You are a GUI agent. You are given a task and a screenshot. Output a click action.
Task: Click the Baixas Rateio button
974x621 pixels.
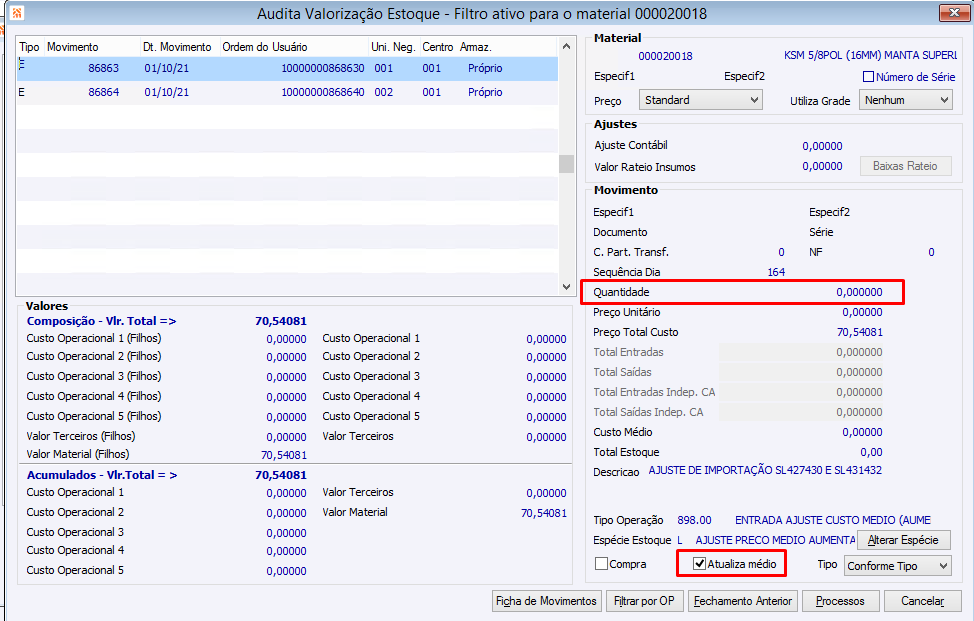point(905,166)
